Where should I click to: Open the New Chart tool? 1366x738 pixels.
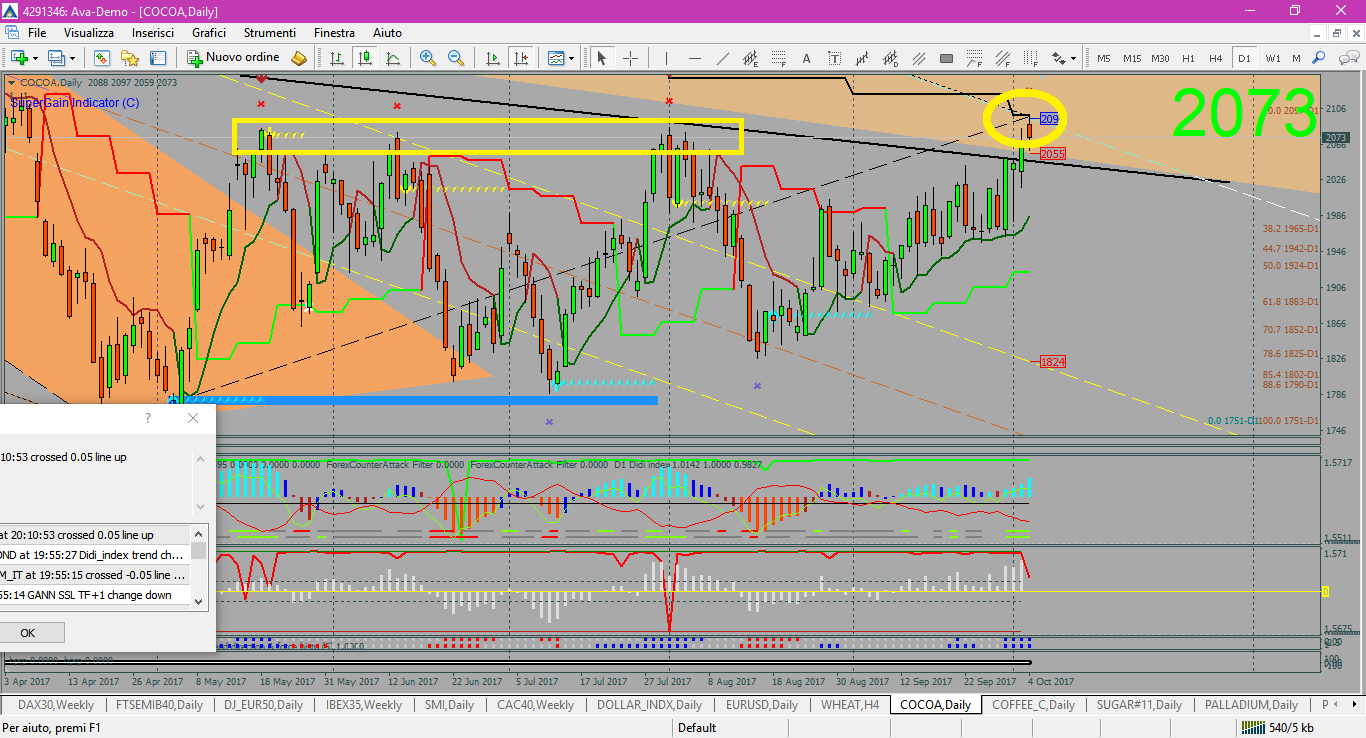coord(19,58)
